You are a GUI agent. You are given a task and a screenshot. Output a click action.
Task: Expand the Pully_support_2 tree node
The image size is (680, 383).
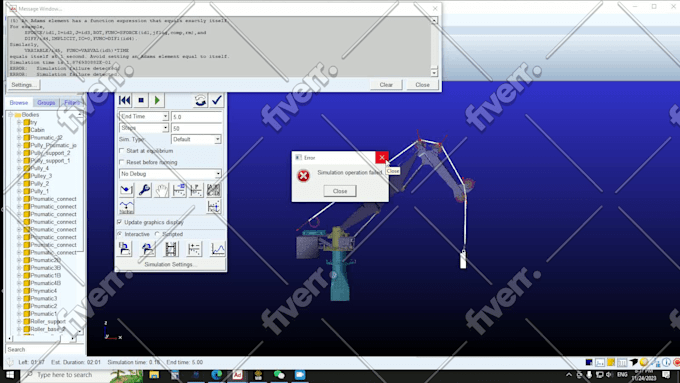19,153
